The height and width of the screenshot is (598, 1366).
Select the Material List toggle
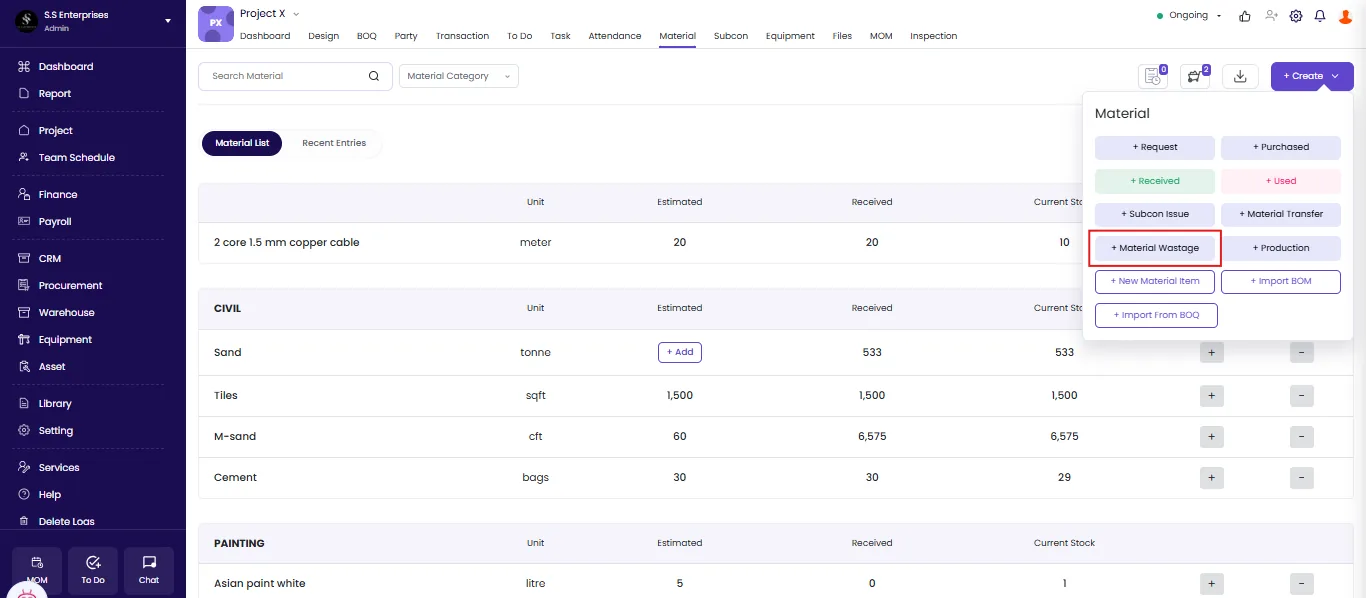[242, 143]
